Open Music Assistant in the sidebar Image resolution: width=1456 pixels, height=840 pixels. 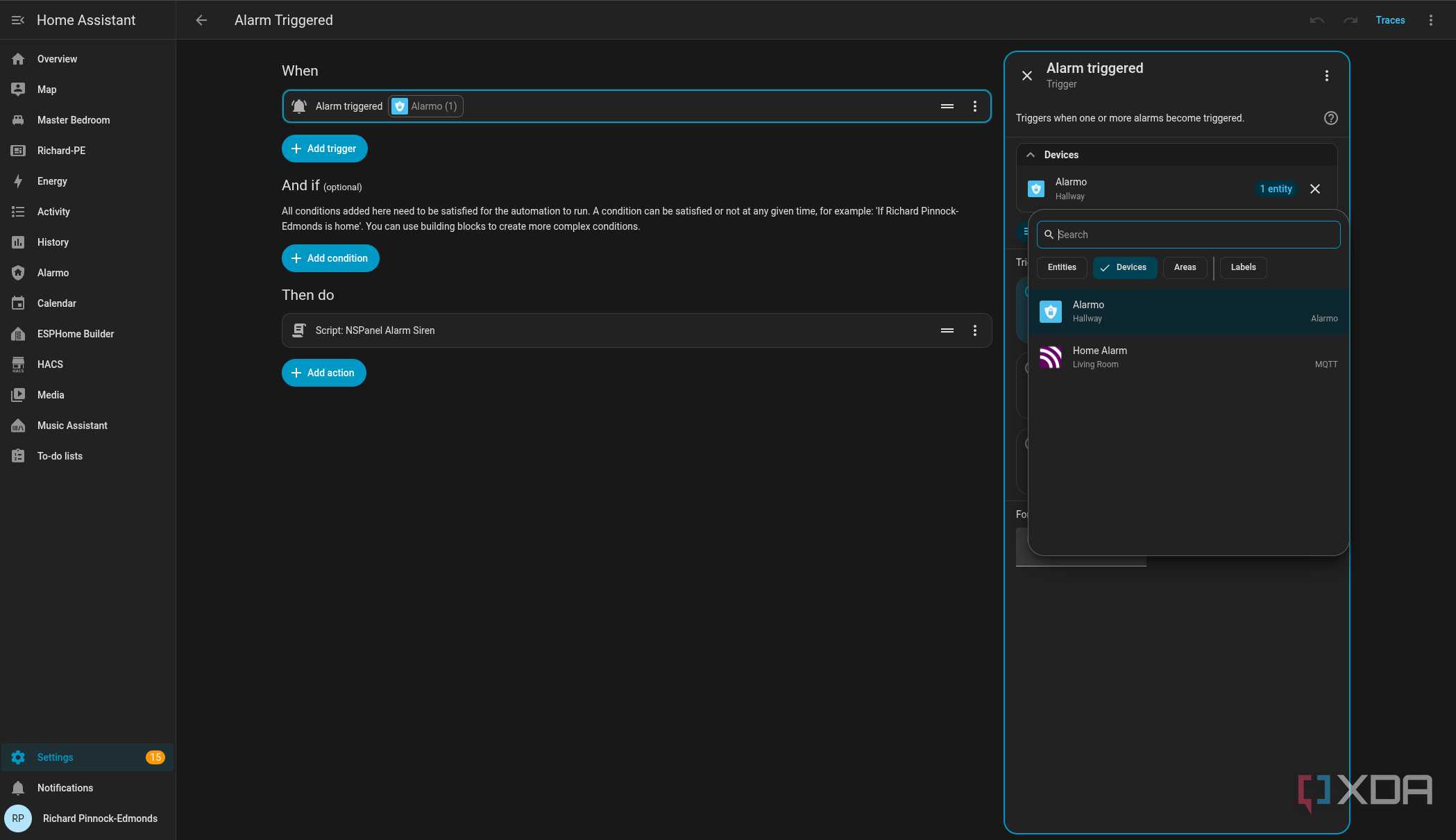(87, 426)
